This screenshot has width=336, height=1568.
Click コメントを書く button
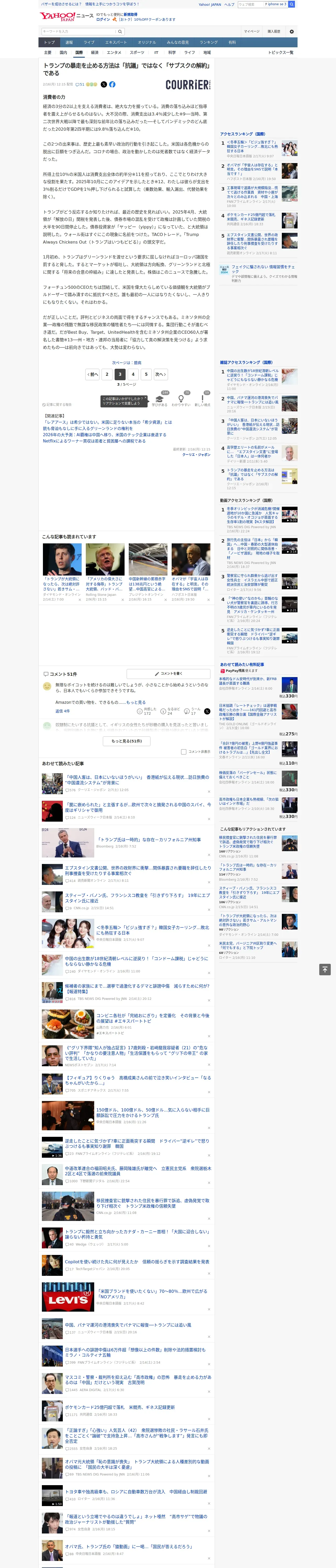coord(168,674)
